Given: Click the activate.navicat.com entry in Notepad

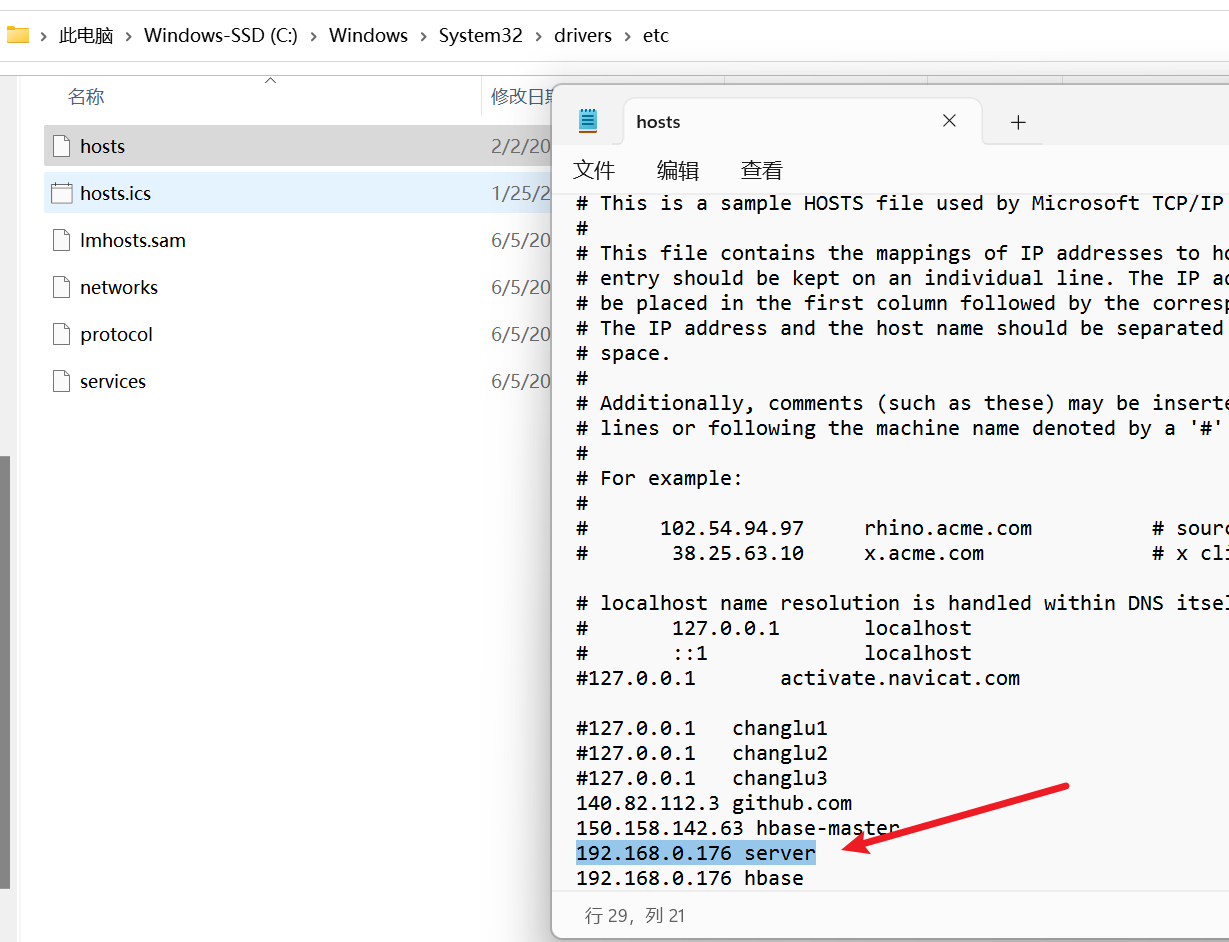Looking at the screenshot, I should pyautogui.click(x=900, y=678).
